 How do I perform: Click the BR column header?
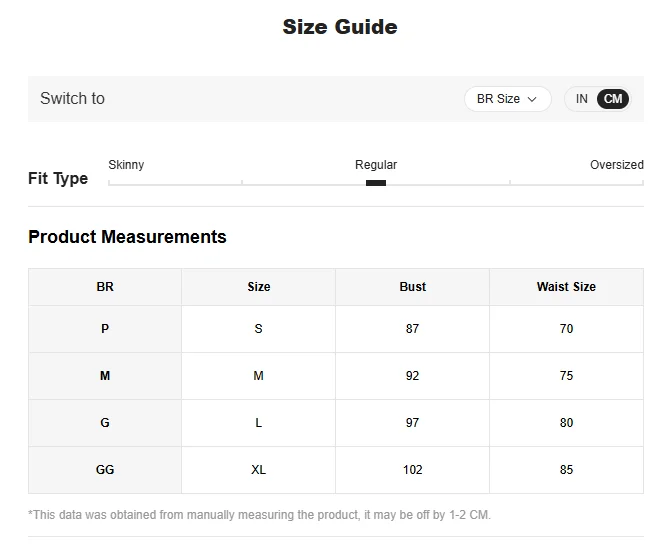pos(105,287)
